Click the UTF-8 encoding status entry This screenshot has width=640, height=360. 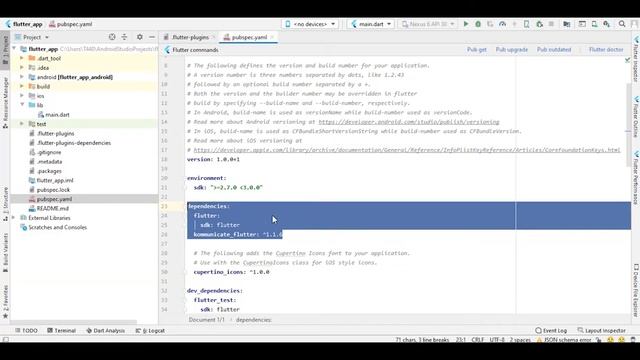497,340
